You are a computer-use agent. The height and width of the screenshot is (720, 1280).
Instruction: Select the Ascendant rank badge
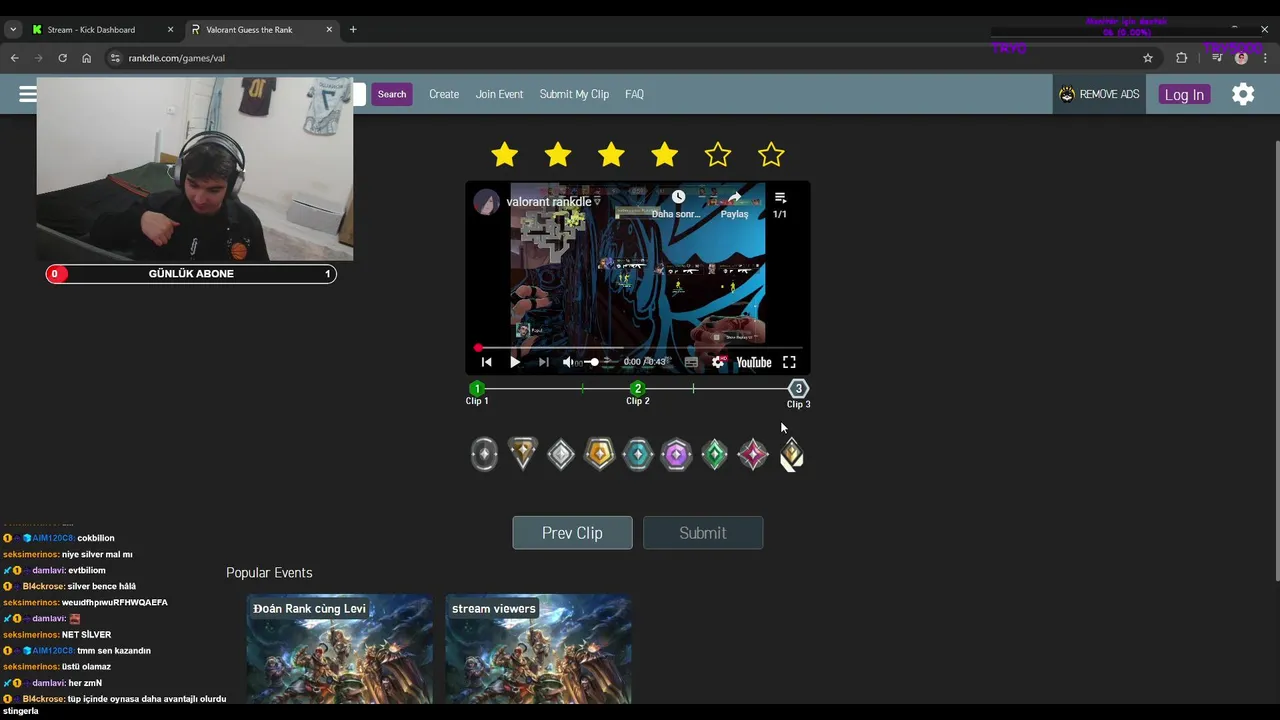[x=714, y=455]
